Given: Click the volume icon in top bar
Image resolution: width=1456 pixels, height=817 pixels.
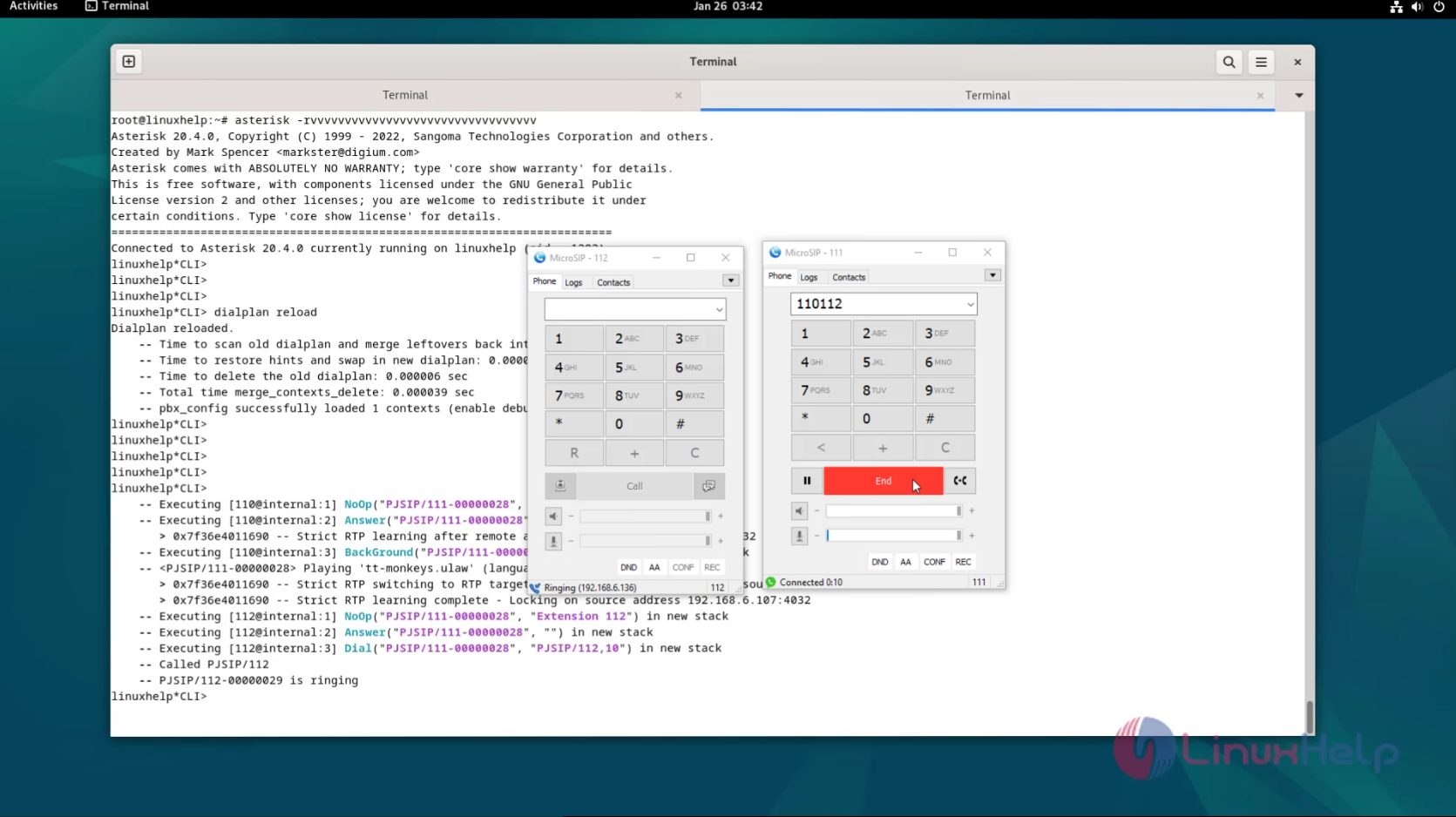Looking at the screenshot, I should point(1418,7).
